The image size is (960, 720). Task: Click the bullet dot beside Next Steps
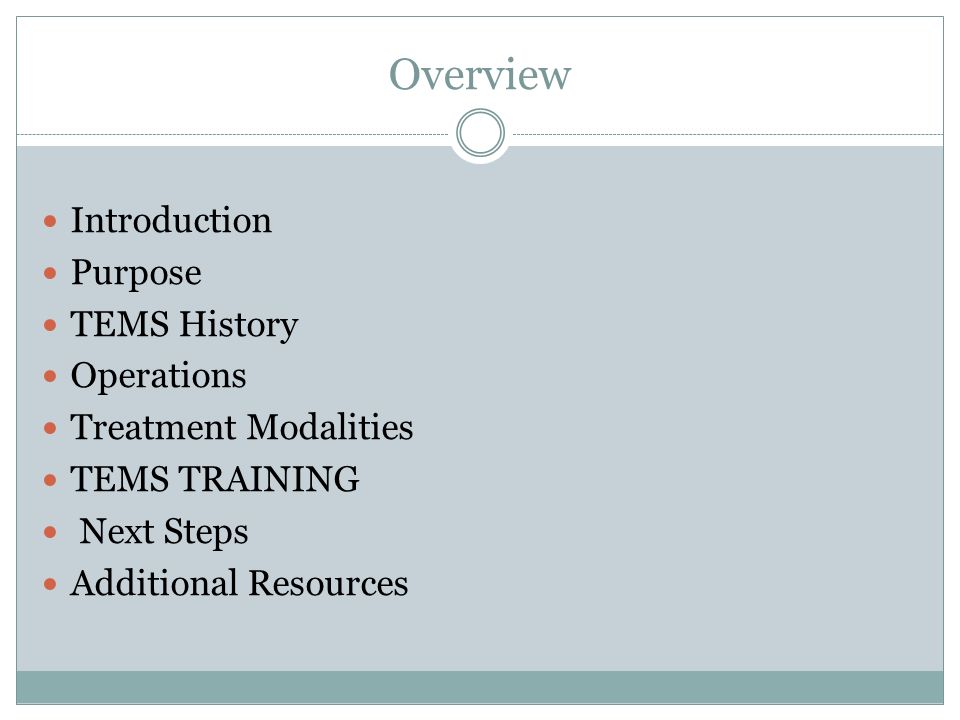click(x=50, y=532)
